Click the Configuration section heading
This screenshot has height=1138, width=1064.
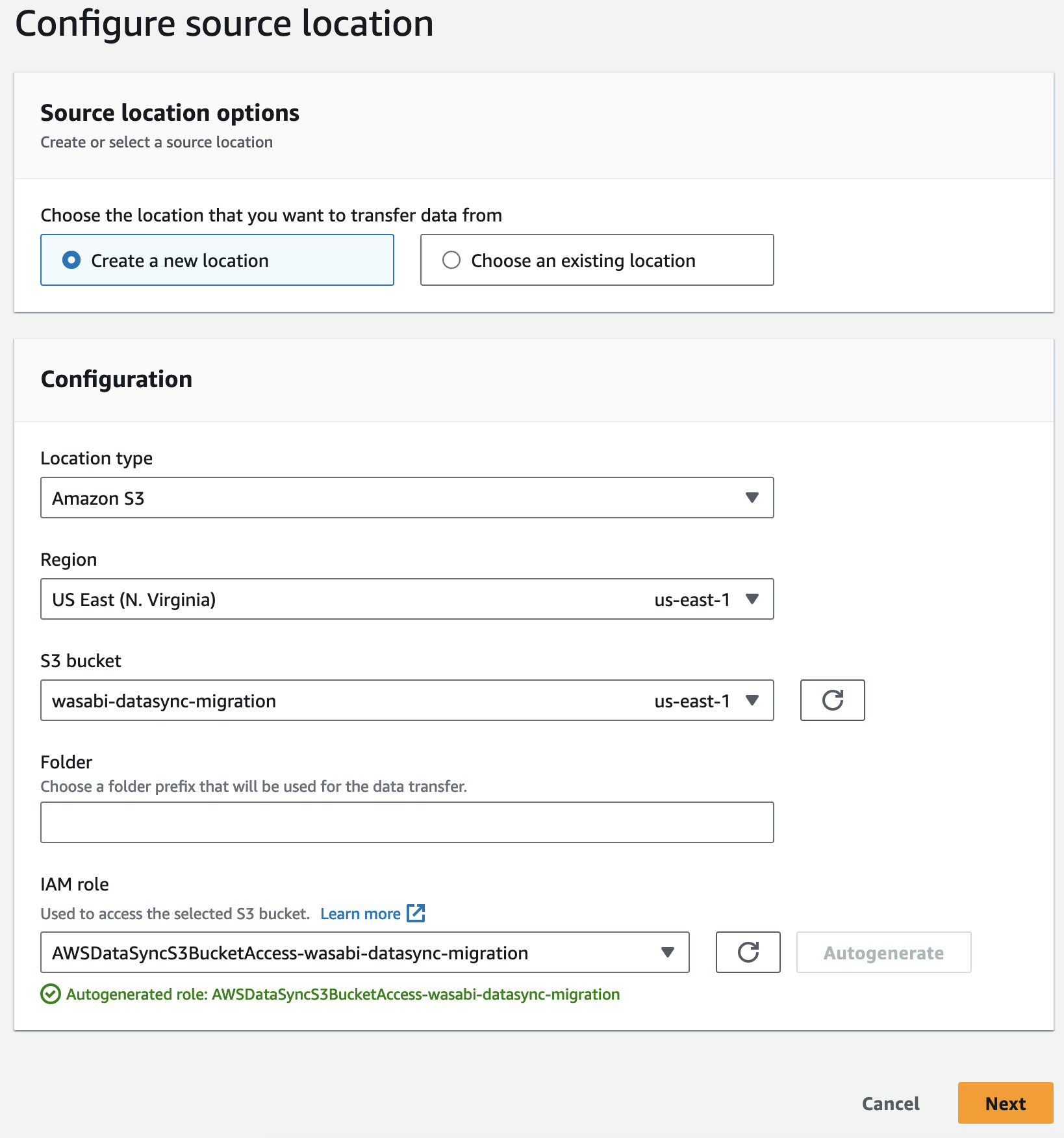(116, 379)
